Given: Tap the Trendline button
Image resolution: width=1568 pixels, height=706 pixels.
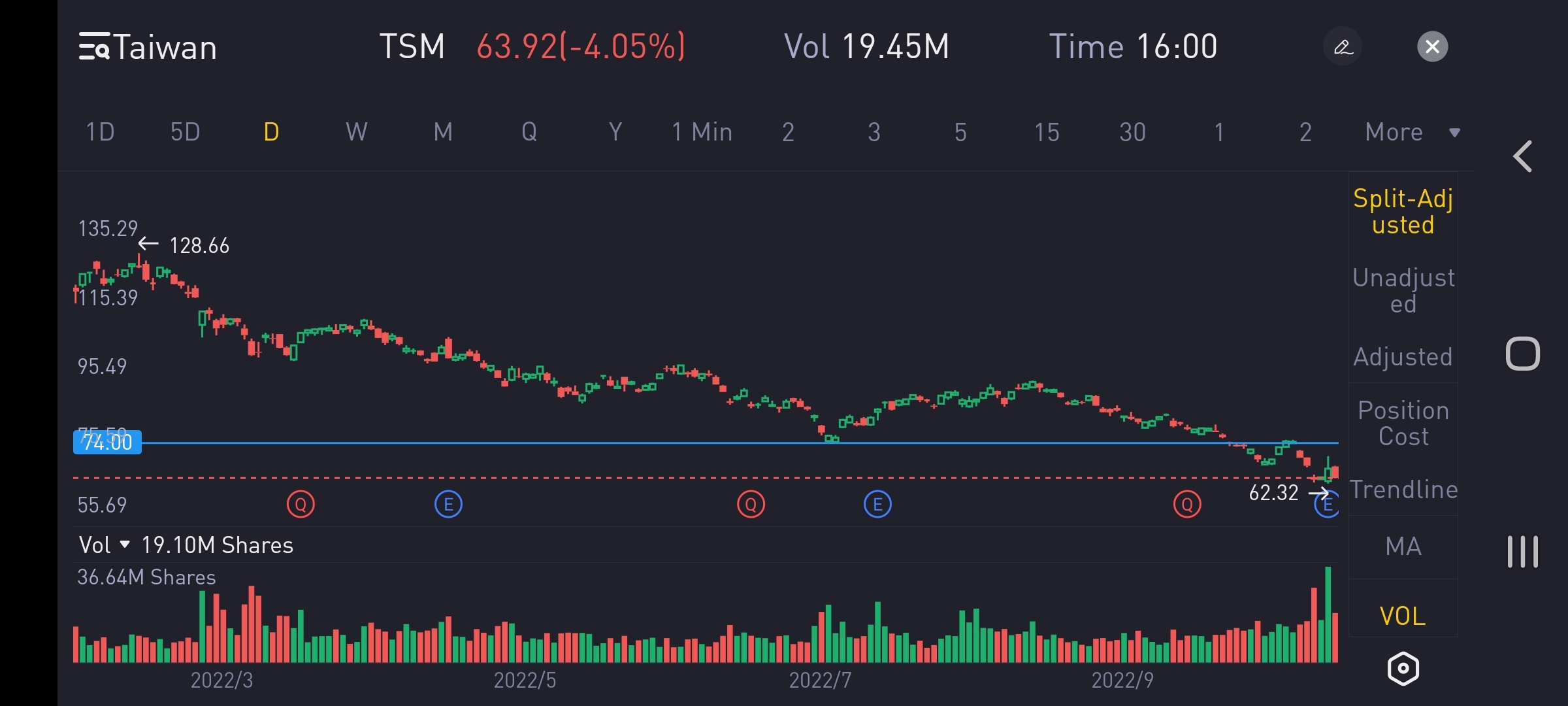Looking at the screenshot, I should [1403, 489].
